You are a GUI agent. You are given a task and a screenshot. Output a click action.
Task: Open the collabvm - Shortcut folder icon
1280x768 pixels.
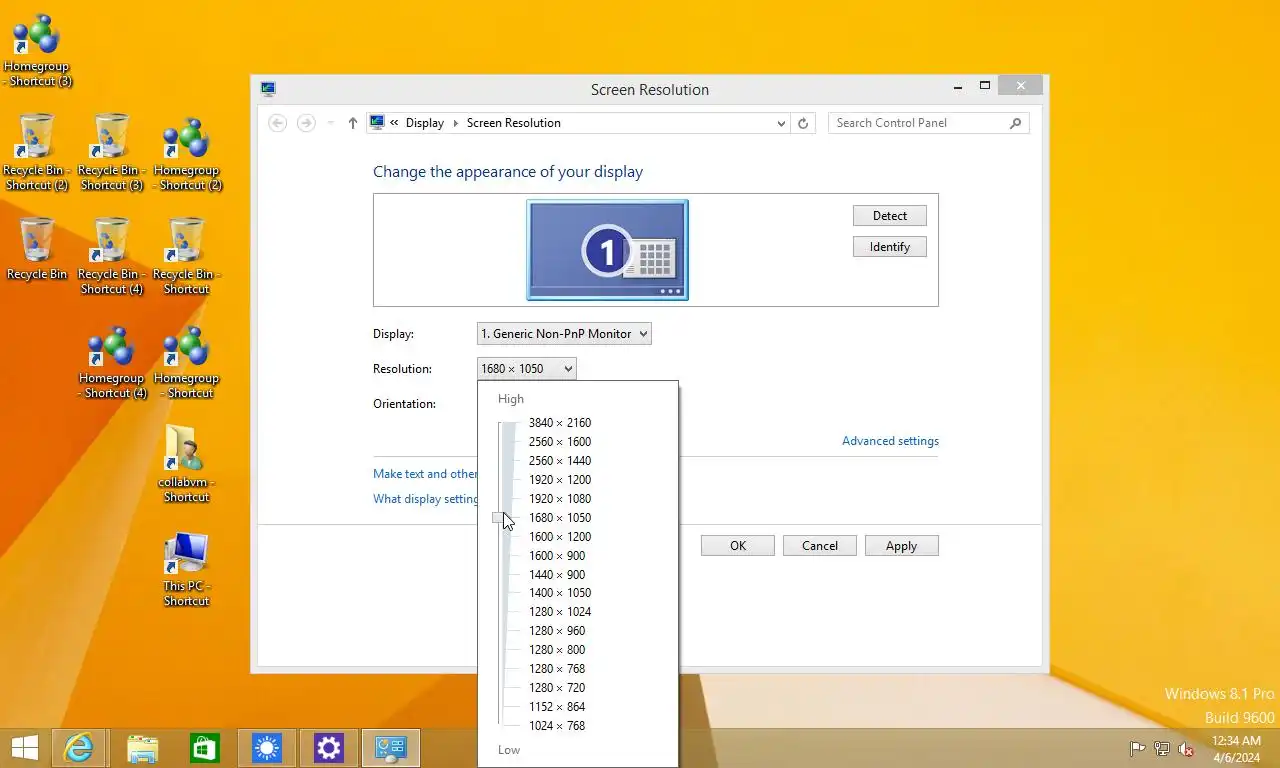coord(186,464)
